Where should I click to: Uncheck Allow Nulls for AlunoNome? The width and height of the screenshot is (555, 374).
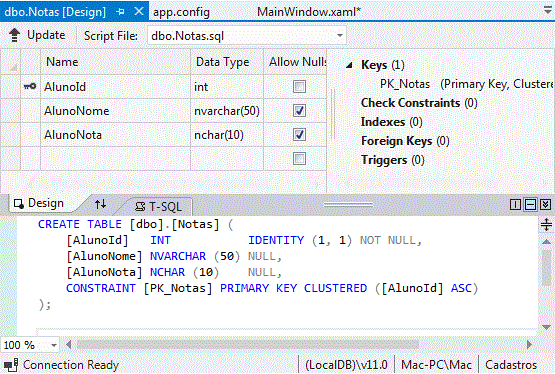point(299,111)
